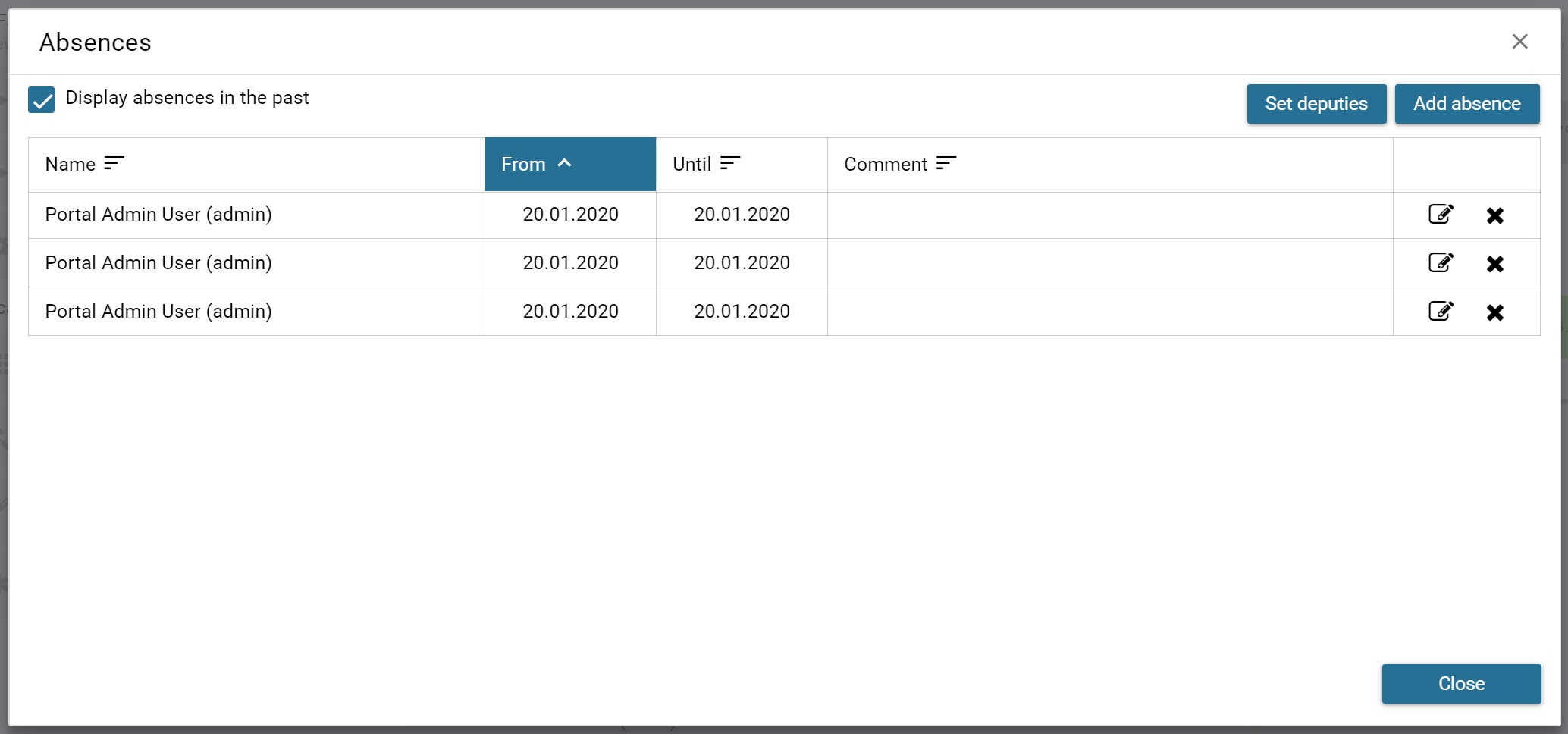Click the empty Comment cell in the third row

tap(1109, 312)
